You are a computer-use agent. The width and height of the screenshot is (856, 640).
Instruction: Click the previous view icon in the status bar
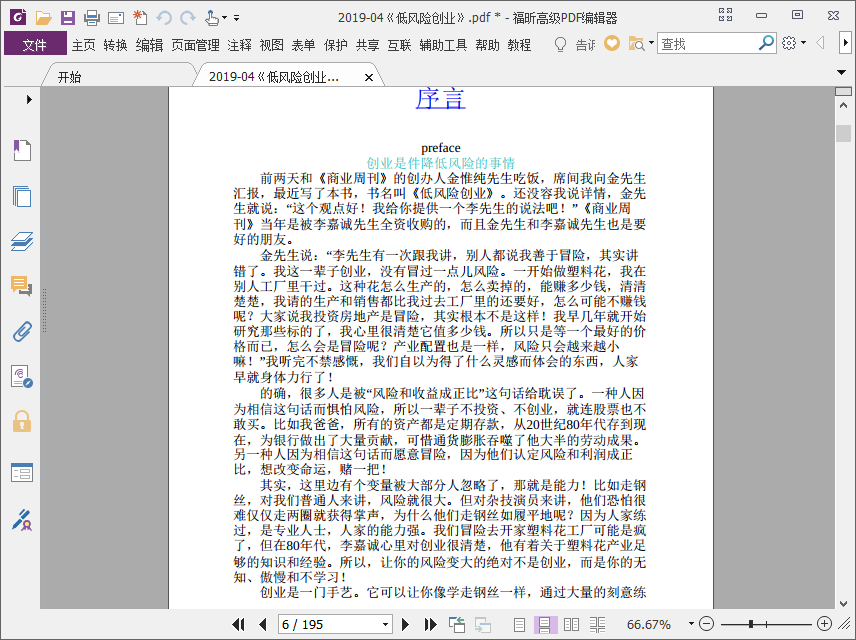pos(456,624)
